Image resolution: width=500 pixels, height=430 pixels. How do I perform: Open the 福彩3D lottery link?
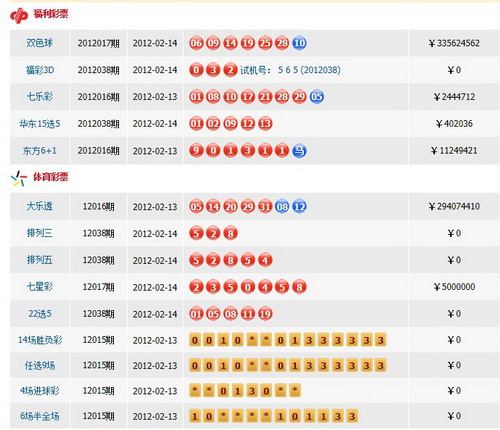pos(40,70)
